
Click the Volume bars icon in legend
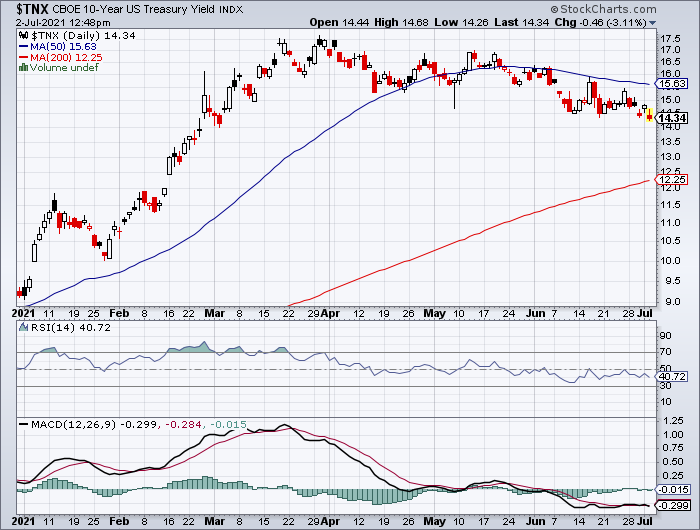click(x=24, y=68)
